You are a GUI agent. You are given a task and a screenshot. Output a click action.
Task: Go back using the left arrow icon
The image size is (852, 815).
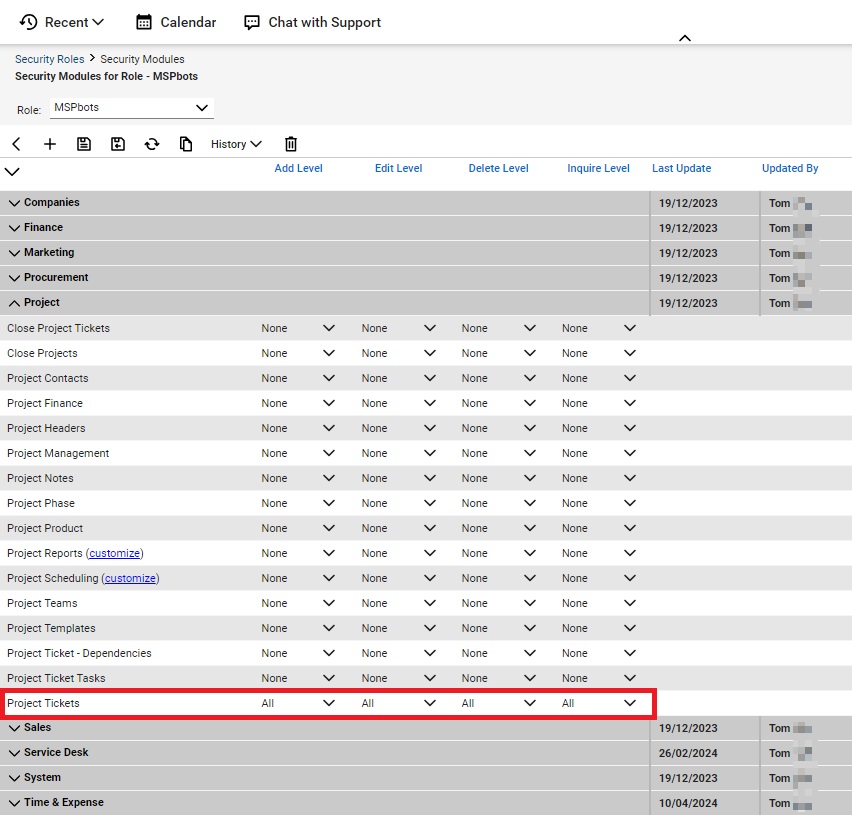click(16, 143)
